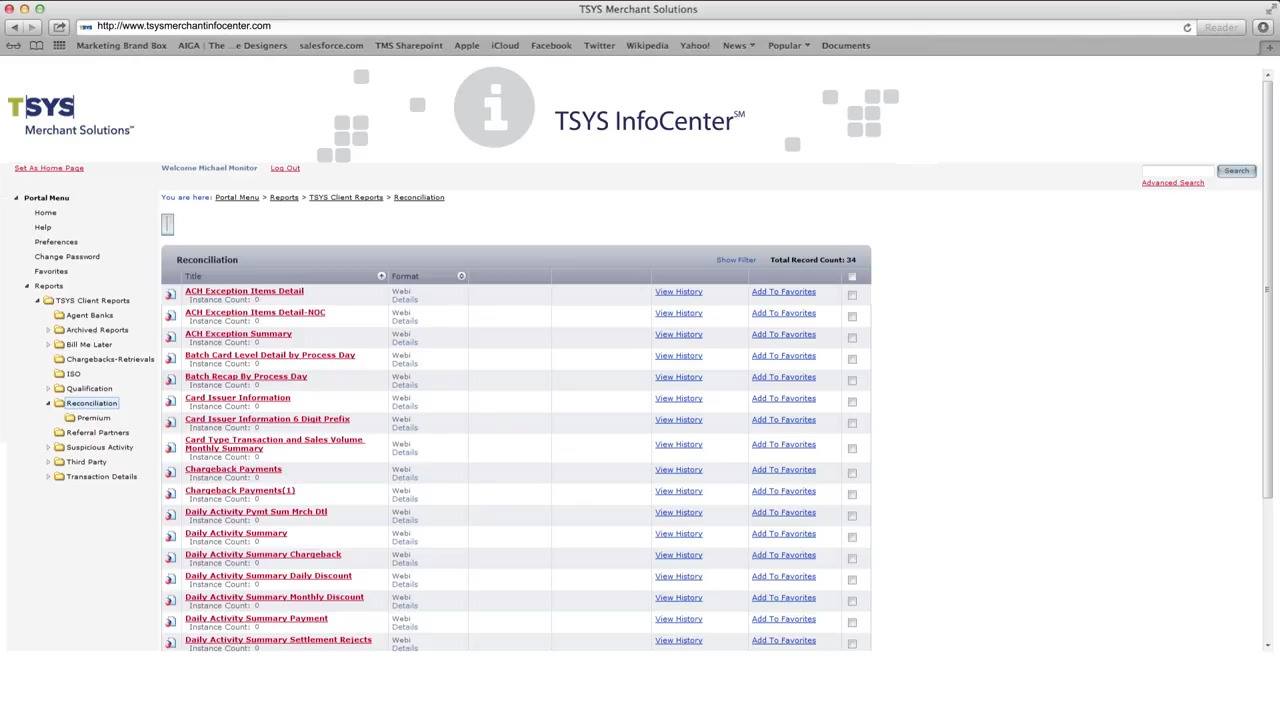Expand the Transaction Details folder arrow
Viewport: 1280px width, 720px height.
click(x=48, y=476)
